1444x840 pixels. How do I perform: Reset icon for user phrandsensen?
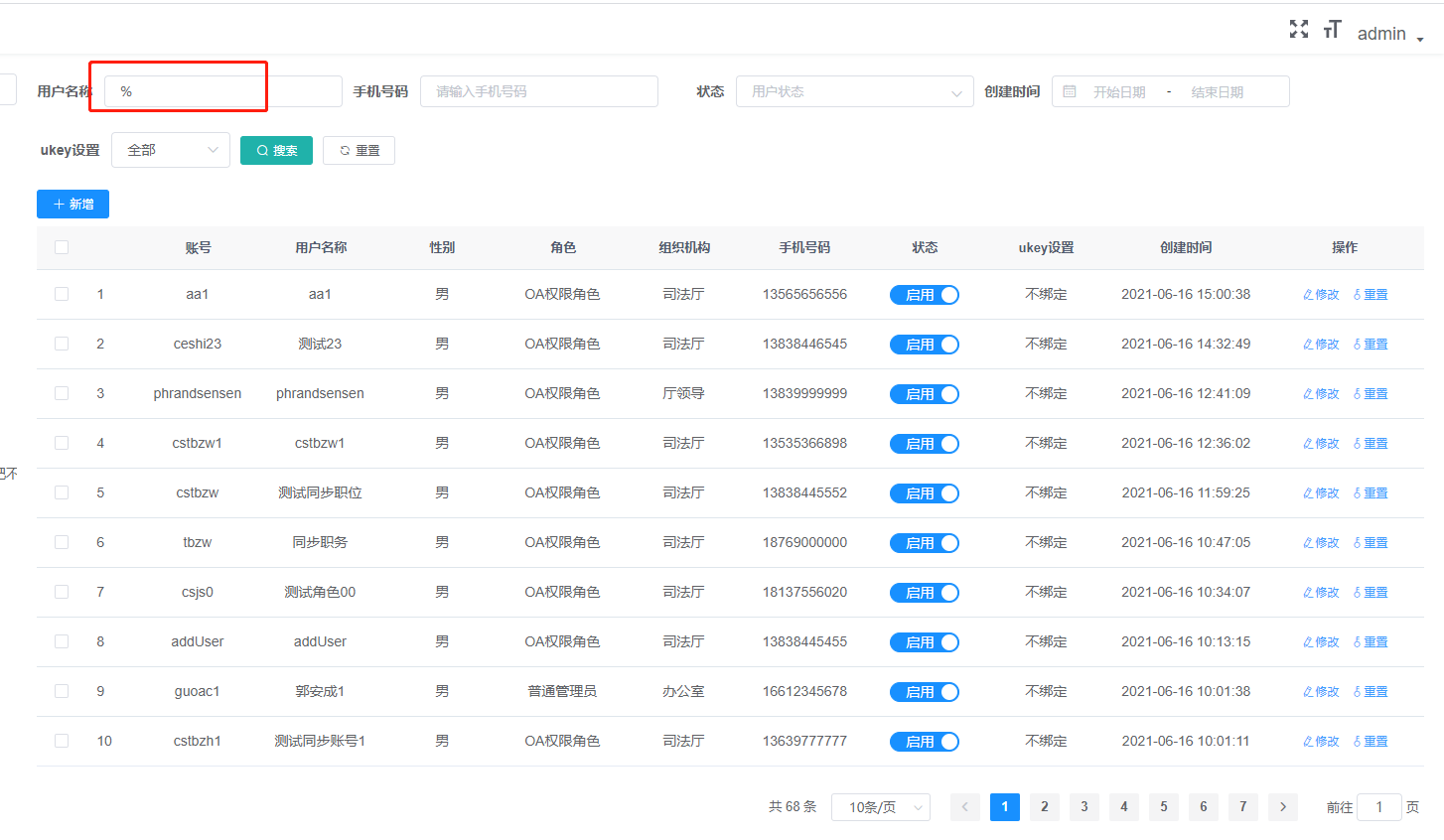click(1371, 394)
